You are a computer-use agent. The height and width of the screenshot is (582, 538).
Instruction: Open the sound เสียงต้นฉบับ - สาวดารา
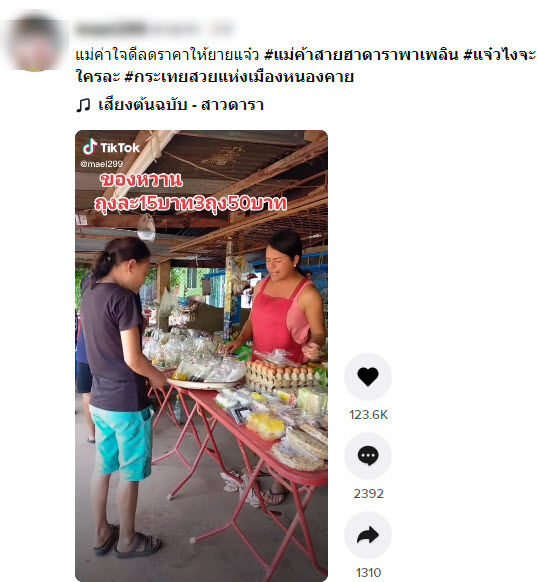(181, 105)
